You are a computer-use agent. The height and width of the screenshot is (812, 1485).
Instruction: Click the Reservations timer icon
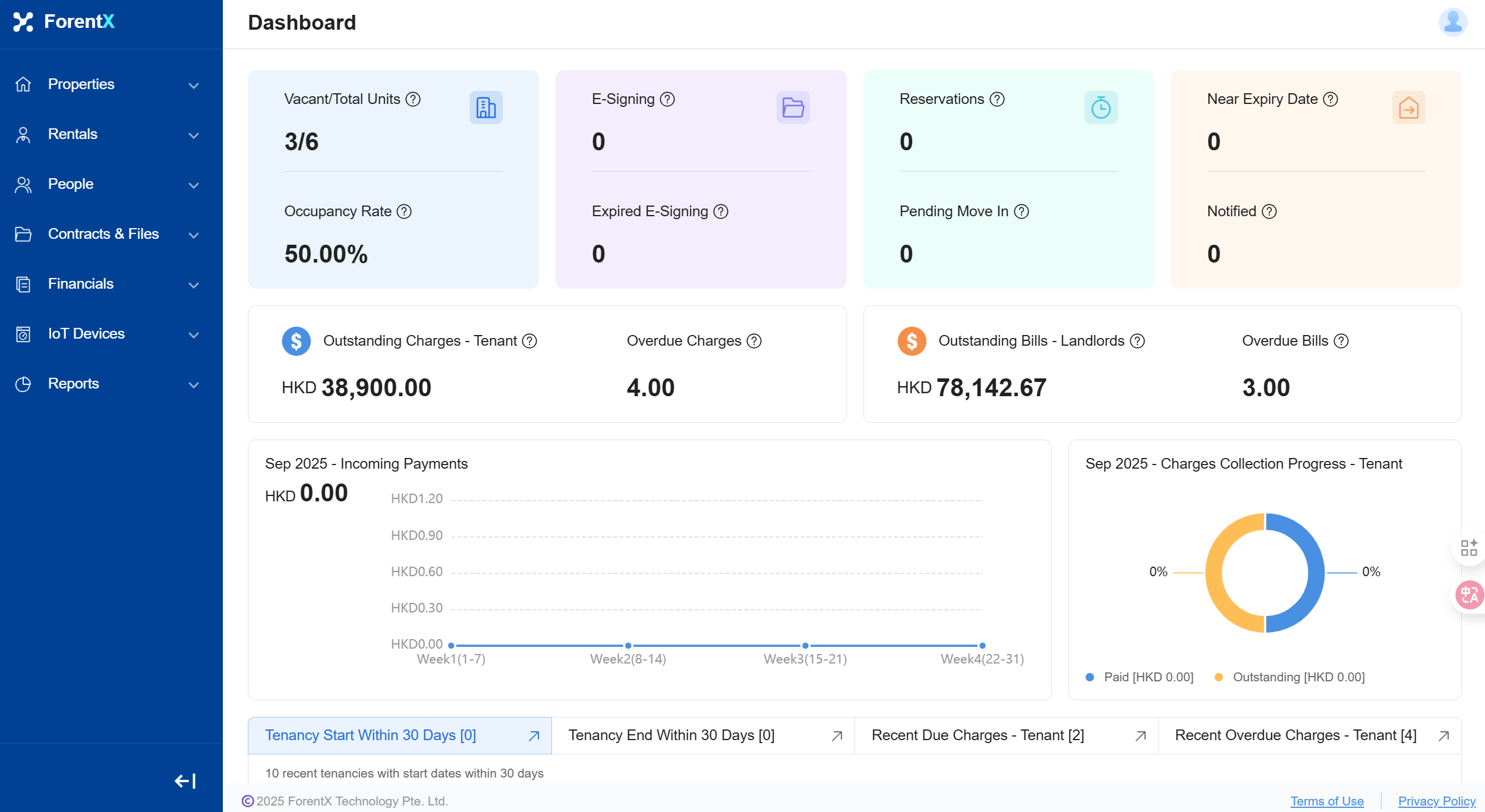(1101, 108)
